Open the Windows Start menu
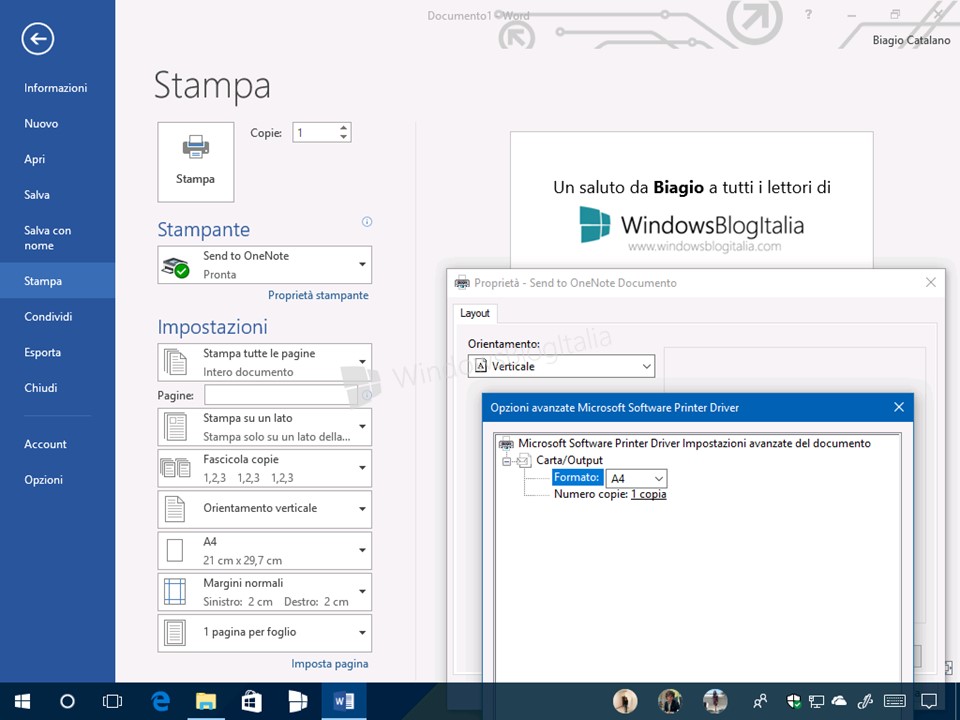This screenshot has width=960, height=720. tap(23, 701)
